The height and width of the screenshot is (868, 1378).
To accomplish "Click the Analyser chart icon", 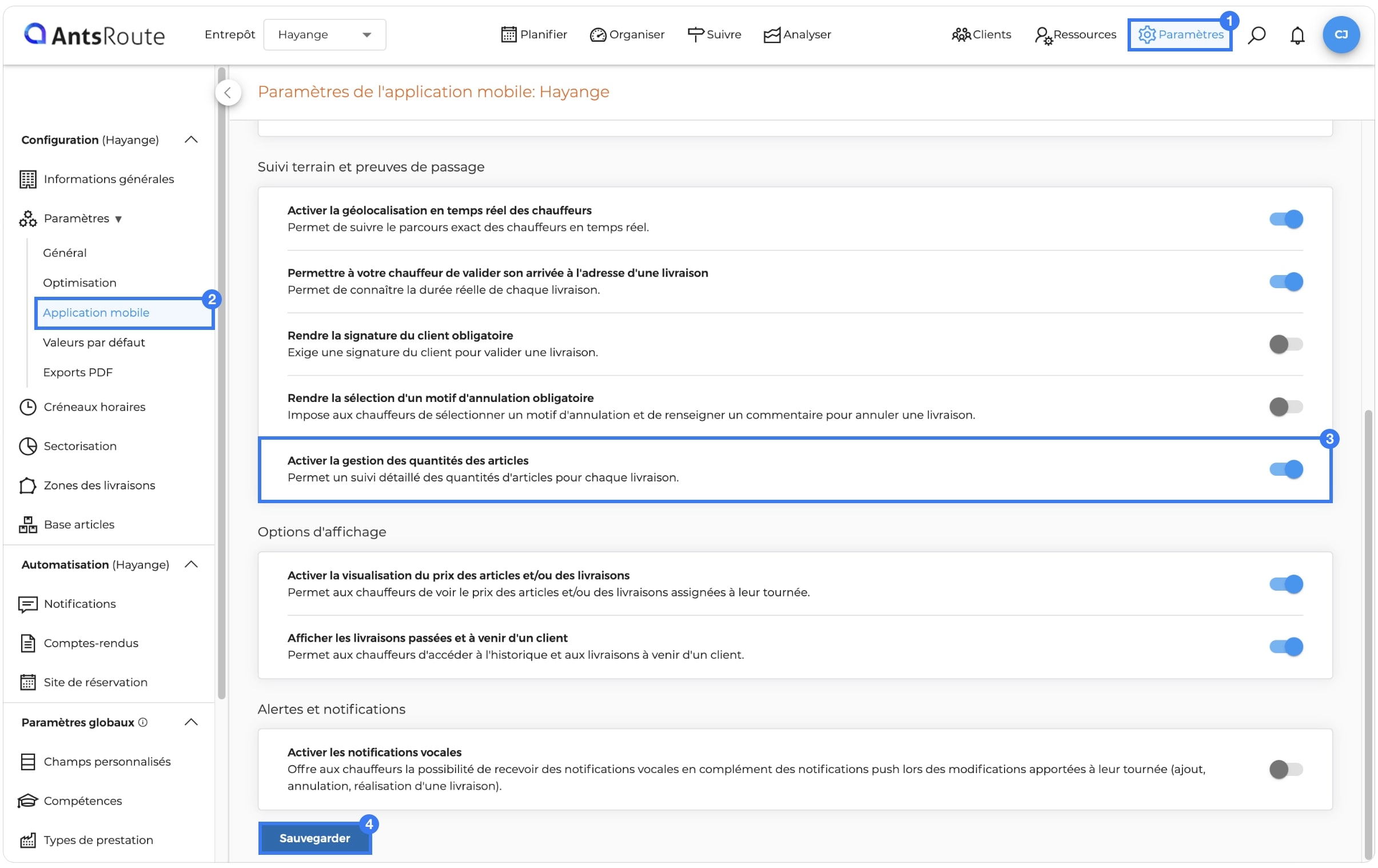I will pyautogui.click(x=771, y=35).
